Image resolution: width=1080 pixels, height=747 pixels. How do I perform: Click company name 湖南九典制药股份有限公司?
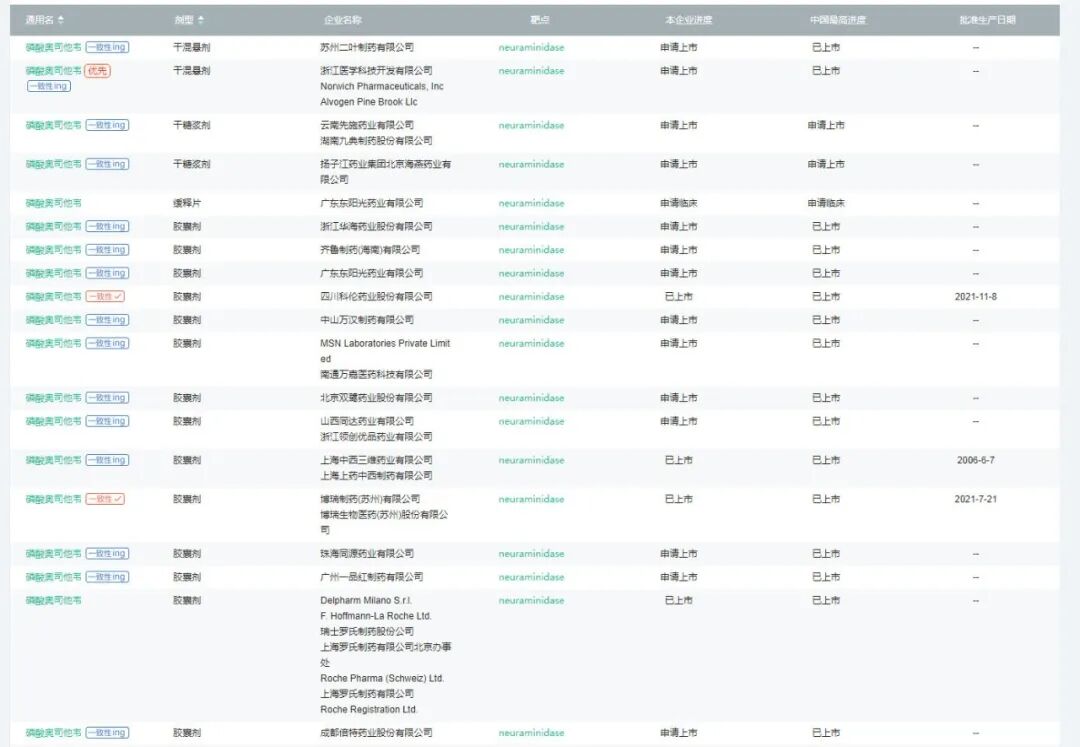pyautogui.click(x=376, y=140)
